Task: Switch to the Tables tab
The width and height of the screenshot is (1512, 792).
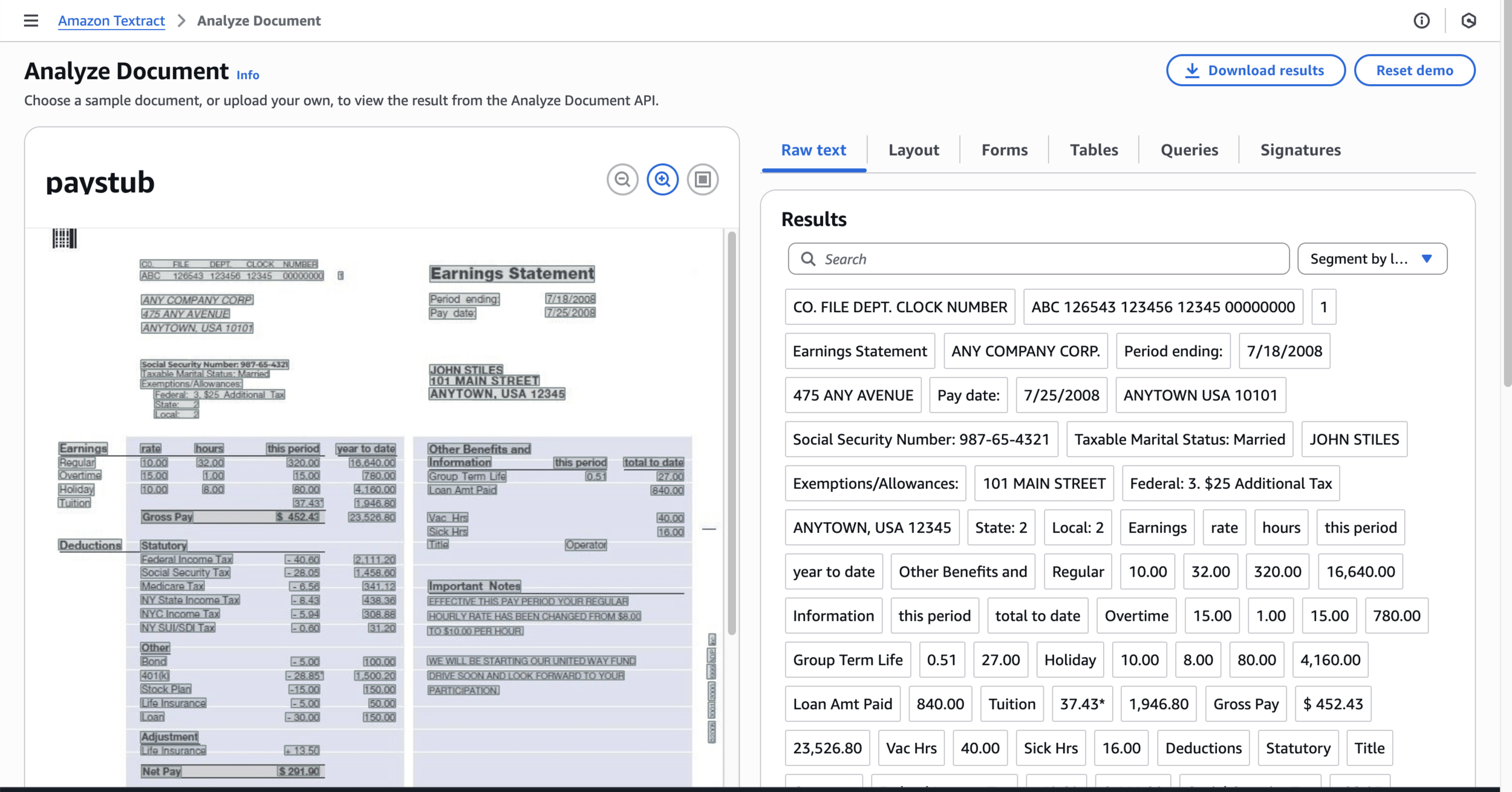Action: click(x=1093, y=150)
